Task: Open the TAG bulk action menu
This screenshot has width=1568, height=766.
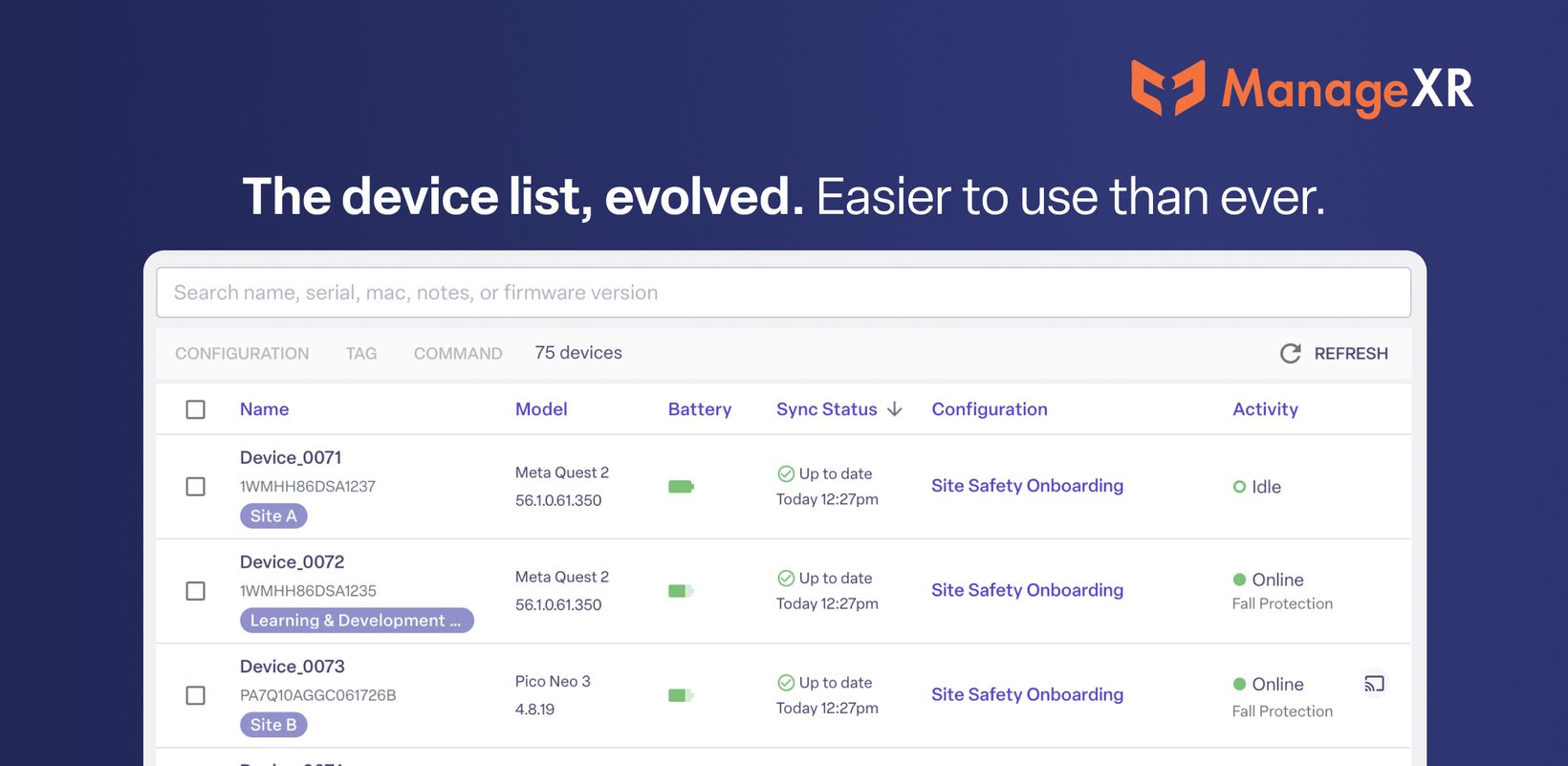Action: click(x=361, y=354)
